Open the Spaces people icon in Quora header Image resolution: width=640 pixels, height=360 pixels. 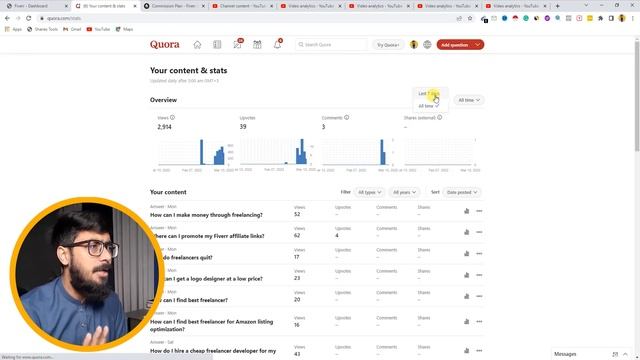point(257,45)
